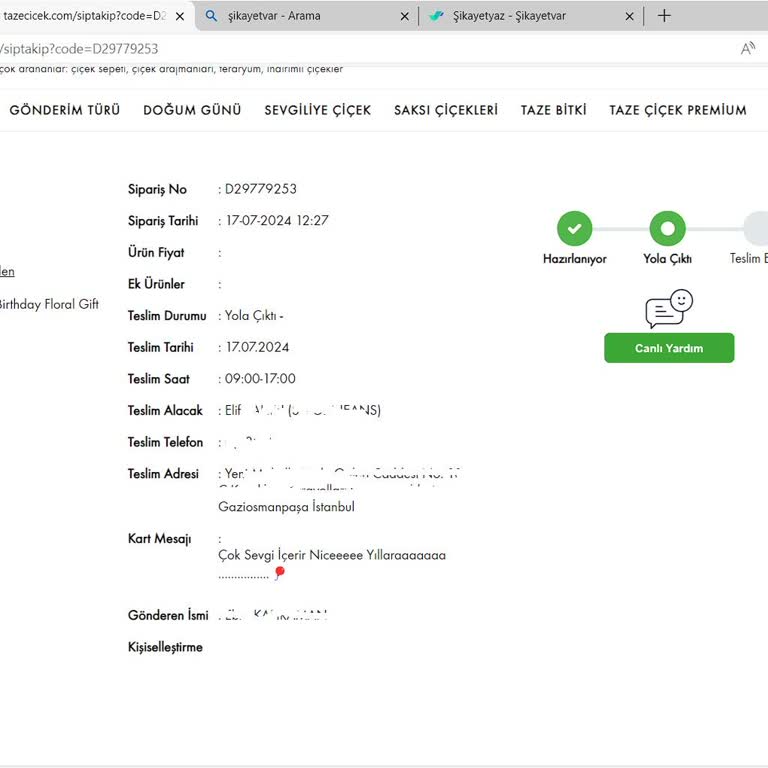This screenshot has width=768, height=768.
Task: Close the şikayetvar - Arama tab
Action: point(405,16)
